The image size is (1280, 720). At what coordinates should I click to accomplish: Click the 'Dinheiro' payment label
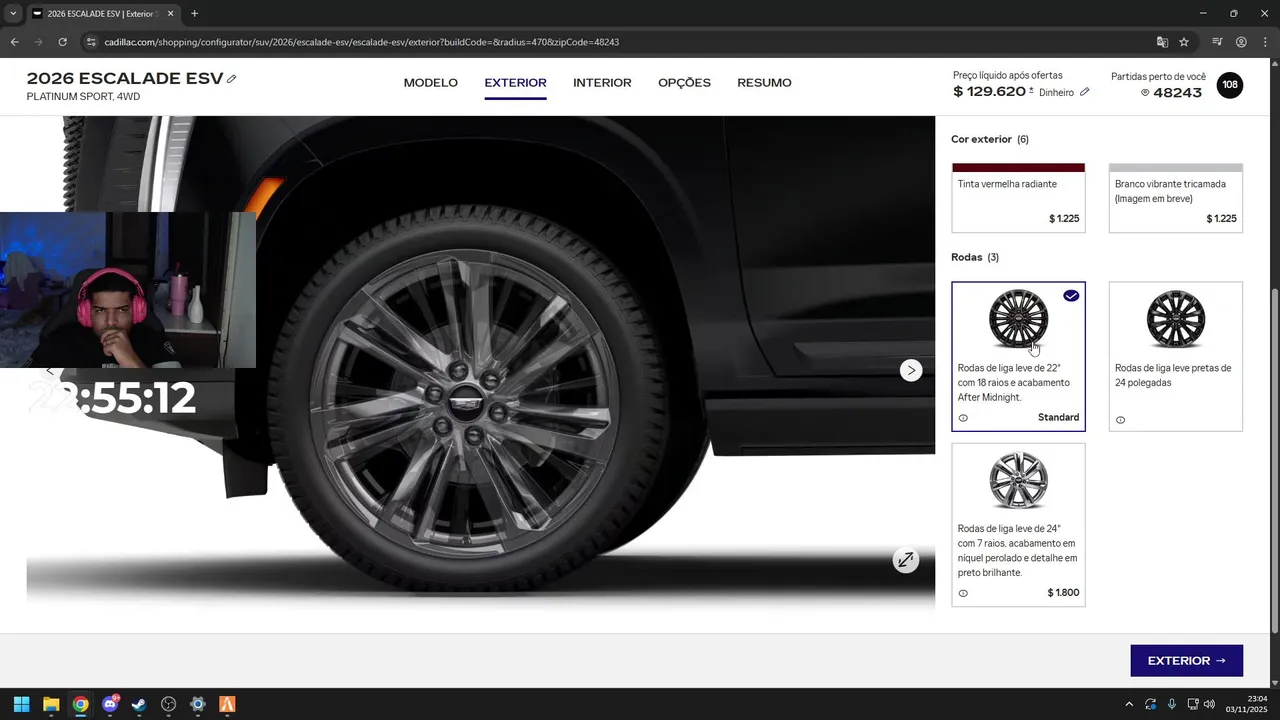click(1056, 93)
